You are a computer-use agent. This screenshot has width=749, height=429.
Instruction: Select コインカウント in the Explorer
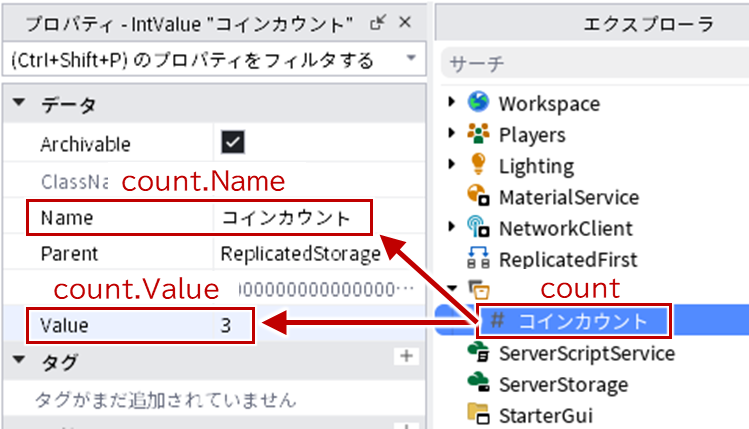coord(583,322)
